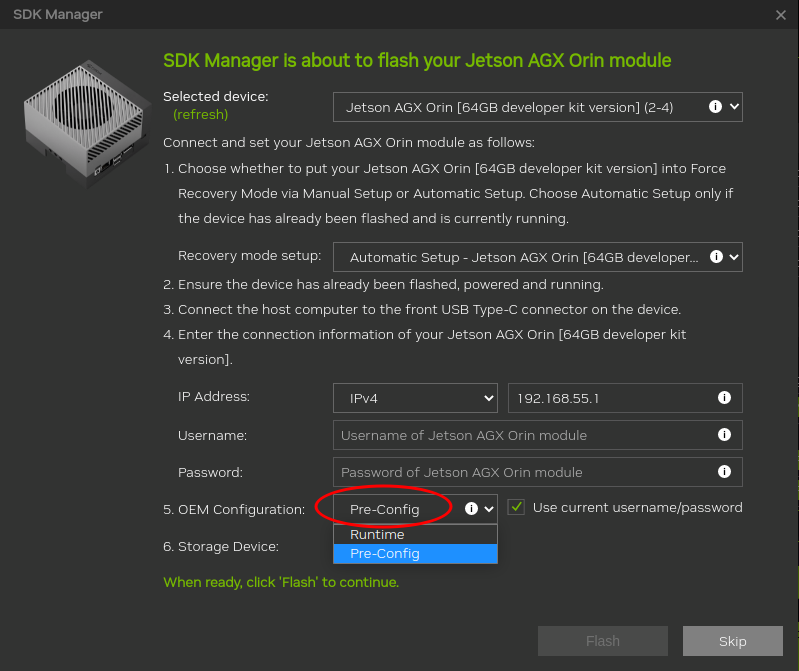The height and width of the screenshot is (671, 799).
Task: Click the '5. OEM Configuration:' label
Action: click(234, 509)
